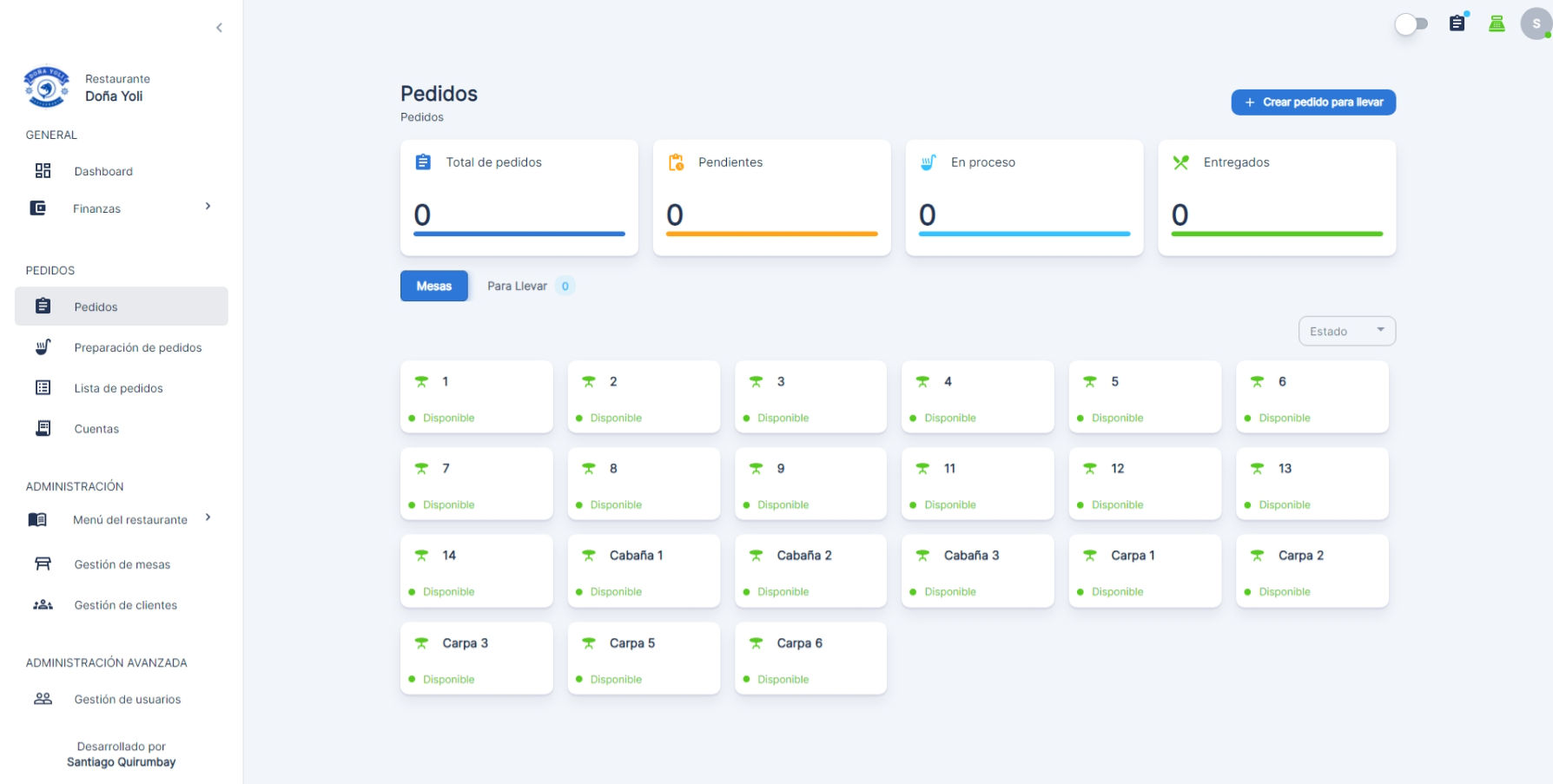Click the Gestión de usuarios users icon
The image size is (1553, 784).
tap(43, 699)
